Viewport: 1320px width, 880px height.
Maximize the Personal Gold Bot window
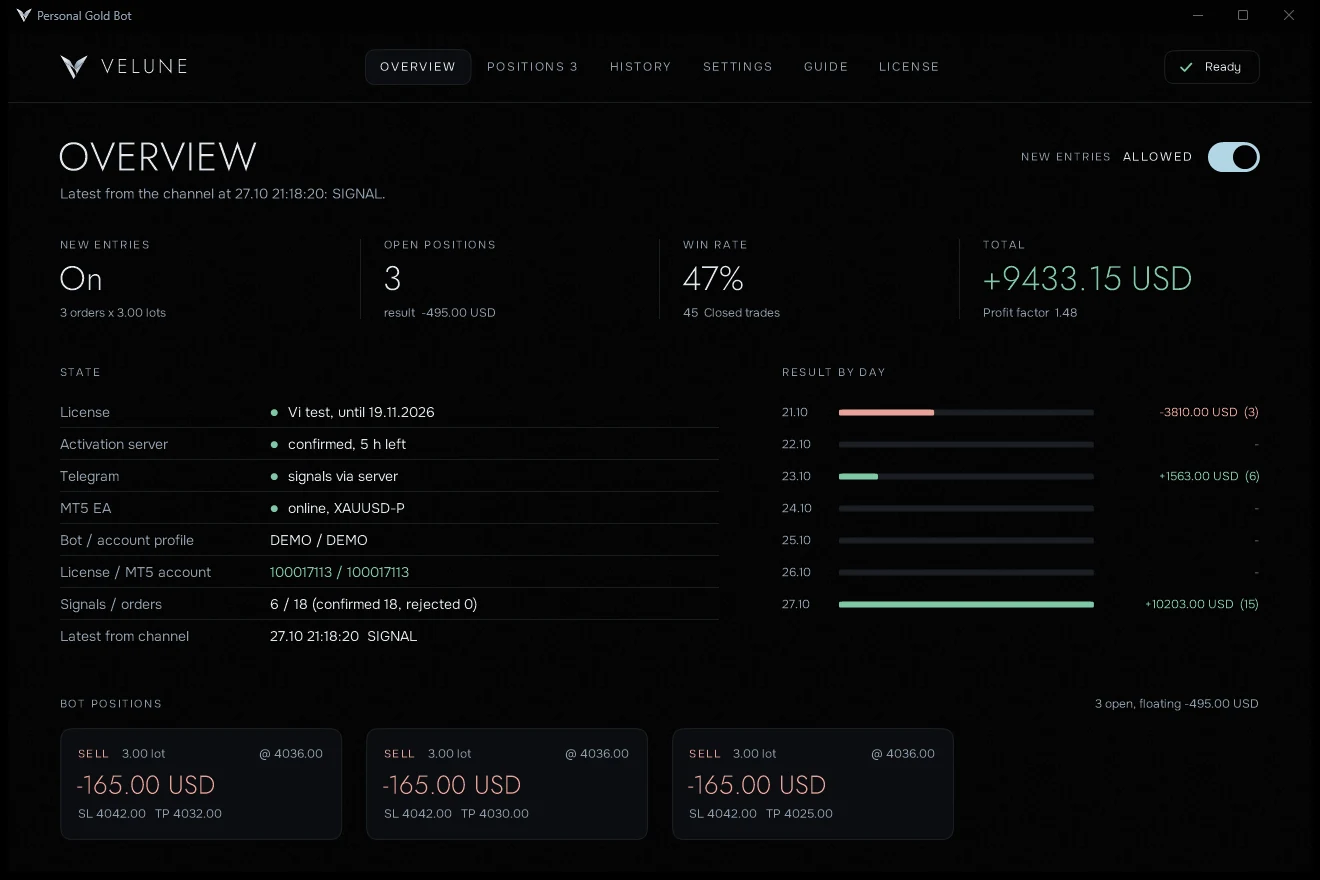point(1243,15)
